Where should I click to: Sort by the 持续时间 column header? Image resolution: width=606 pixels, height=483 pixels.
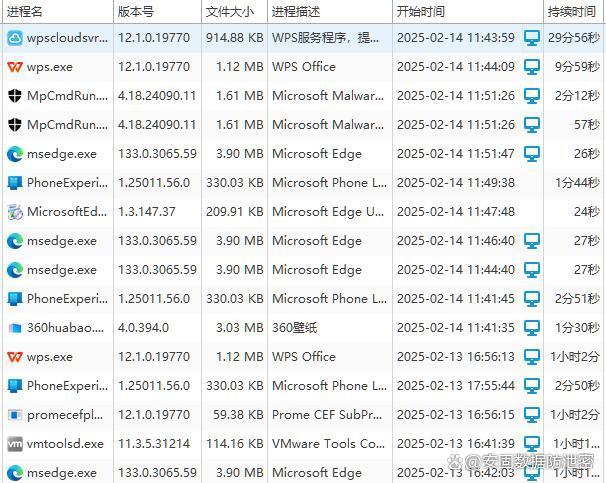571,12
